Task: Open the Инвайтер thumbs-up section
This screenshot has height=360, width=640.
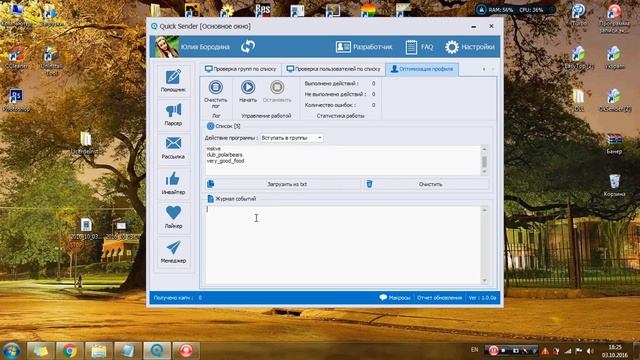Action: click(173, 183)
